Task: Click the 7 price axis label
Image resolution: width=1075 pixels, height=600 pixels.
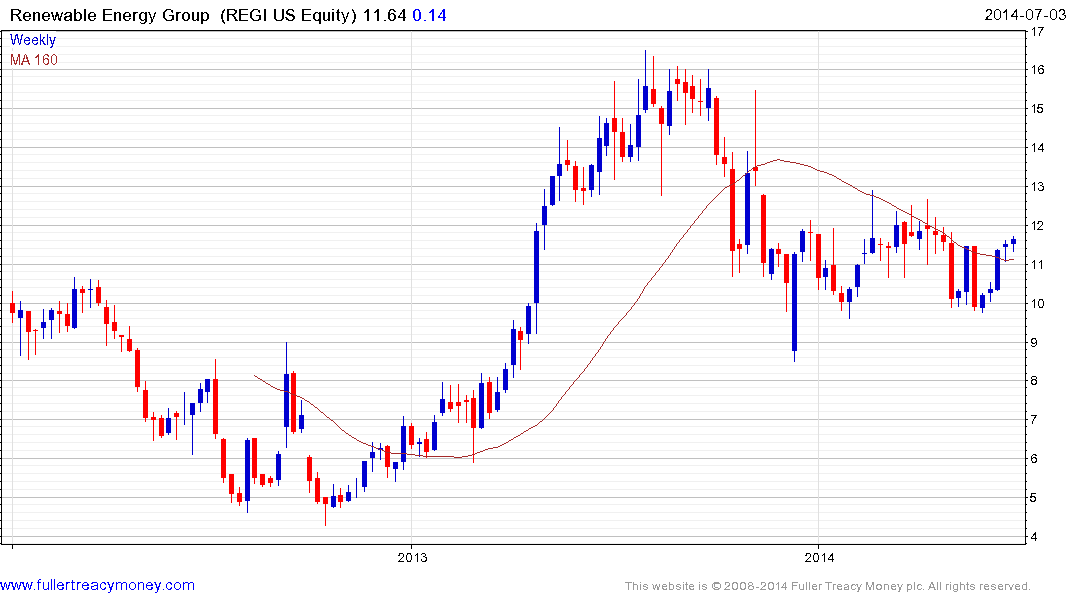Action: 1035,420
